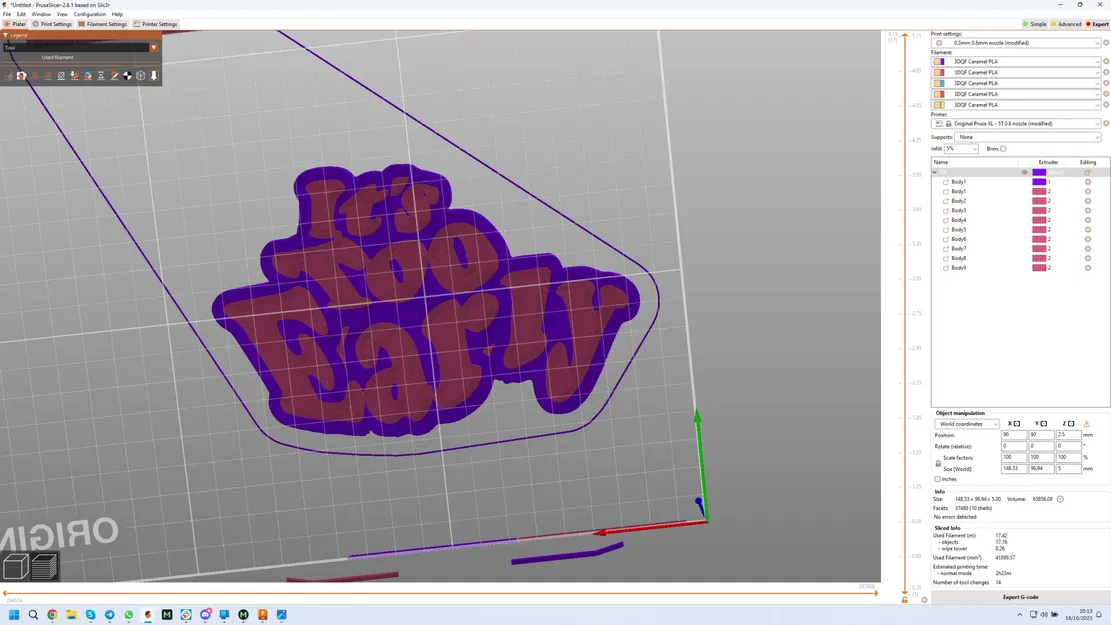The image size is (1111, 625).
Task: Switch to Advanced mode
Action: click(1066, 24)
